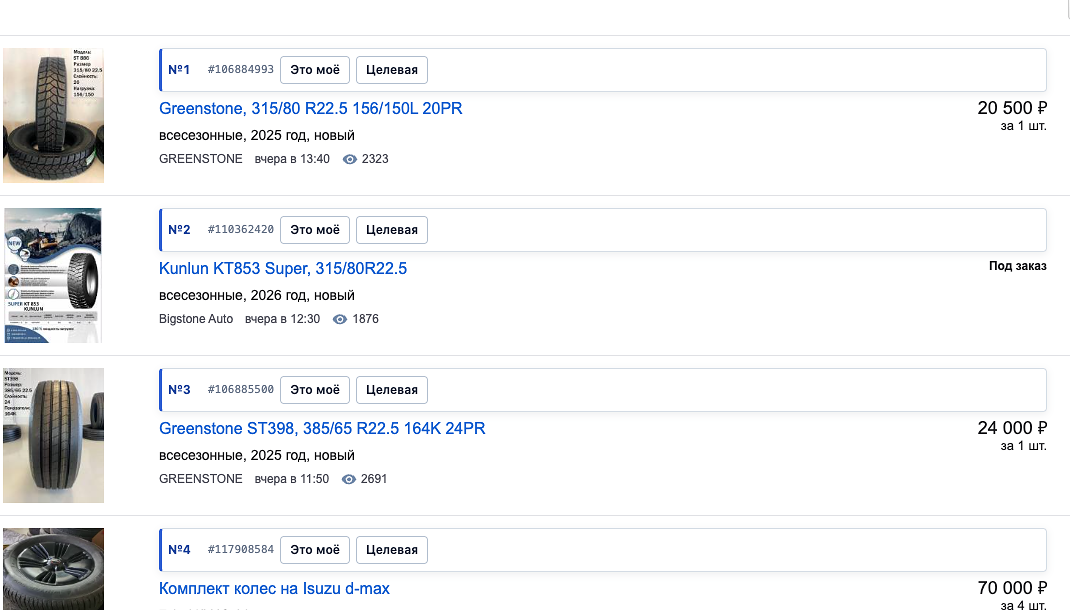This screenshot has width=1070, height=610.
Task: Click the views eye icon beside 2323
Action: (349, 159)
